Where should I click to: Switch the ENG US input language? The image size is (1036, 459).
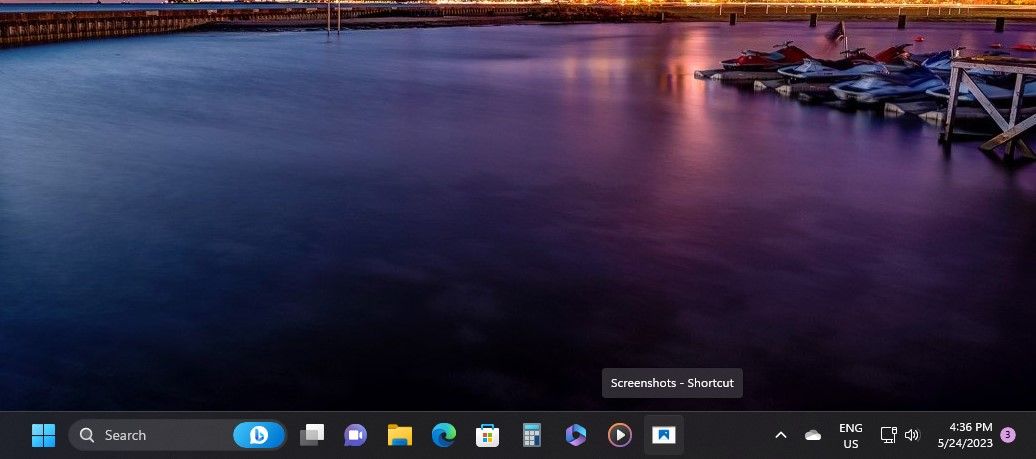850,436
